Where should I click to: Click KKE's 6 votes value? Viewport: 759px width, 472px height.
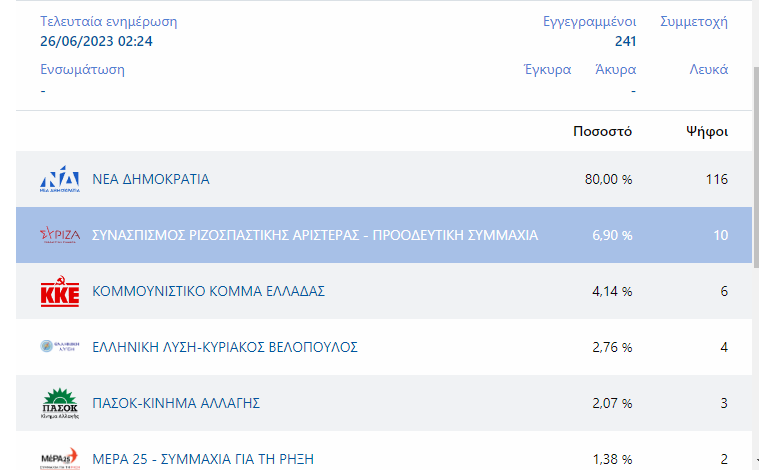click(724, 291)
